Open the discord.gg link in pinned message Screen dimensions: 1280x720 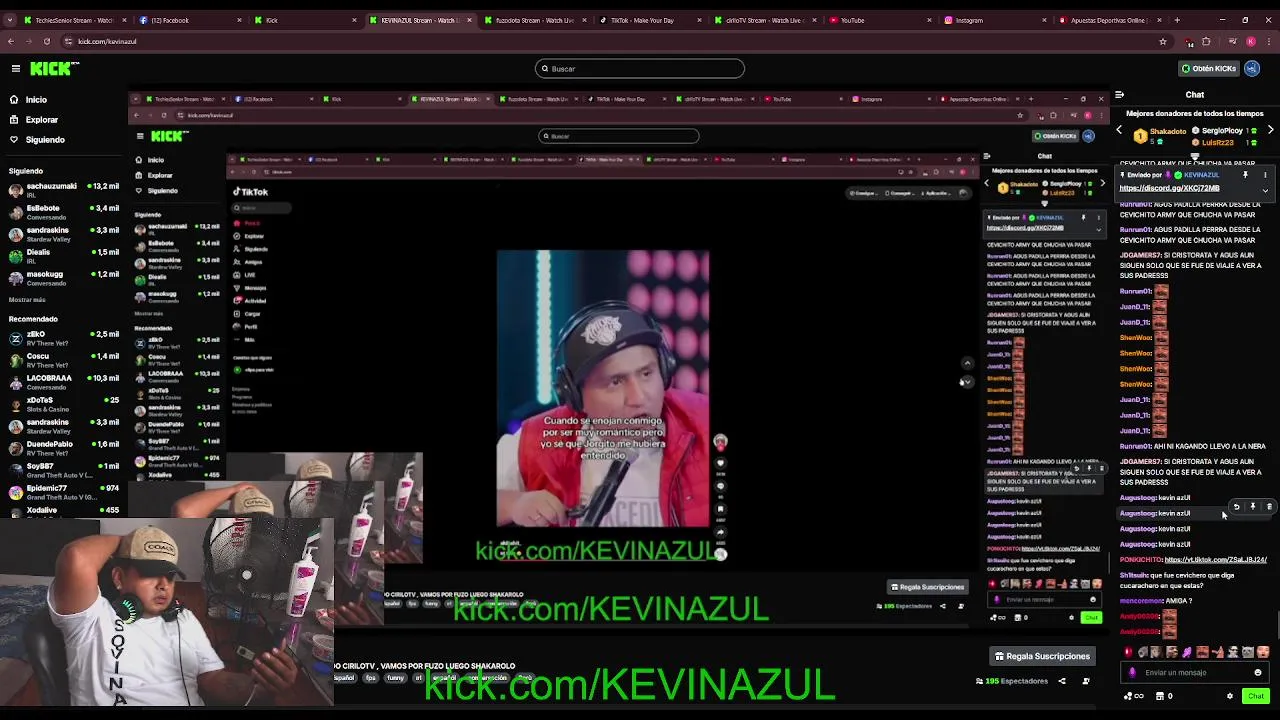[1169, 188]
